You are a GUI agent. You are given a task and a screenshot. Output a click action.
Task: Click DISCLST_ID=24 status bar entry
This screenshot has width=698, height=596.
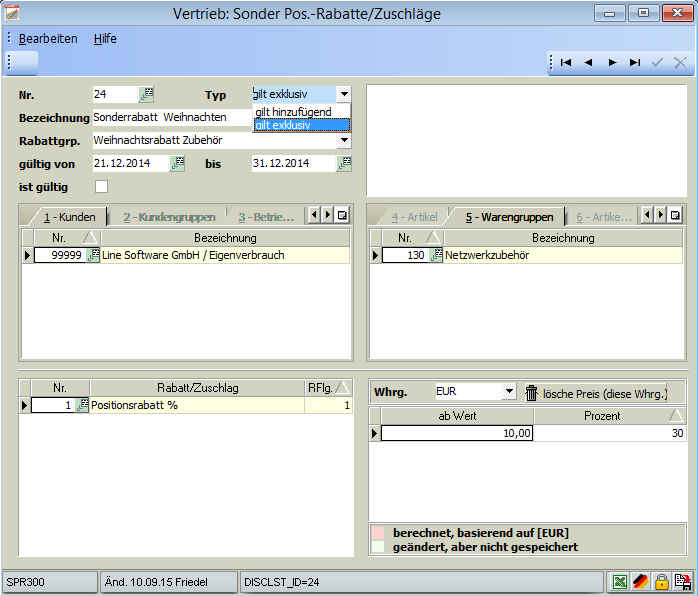pos(421,582)
